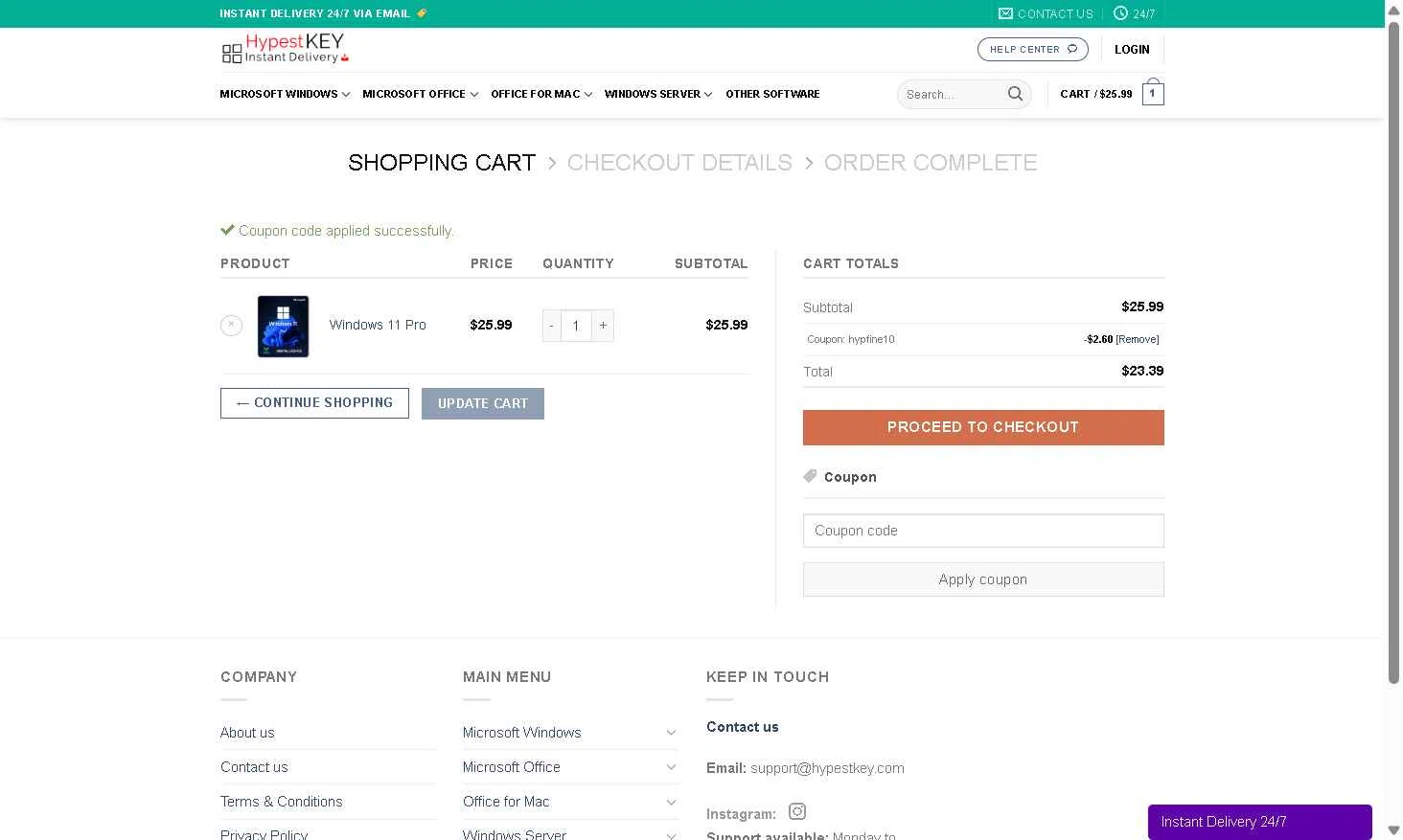Go to Checkout Details step
1403x840 pixels.
click(679, 163)
